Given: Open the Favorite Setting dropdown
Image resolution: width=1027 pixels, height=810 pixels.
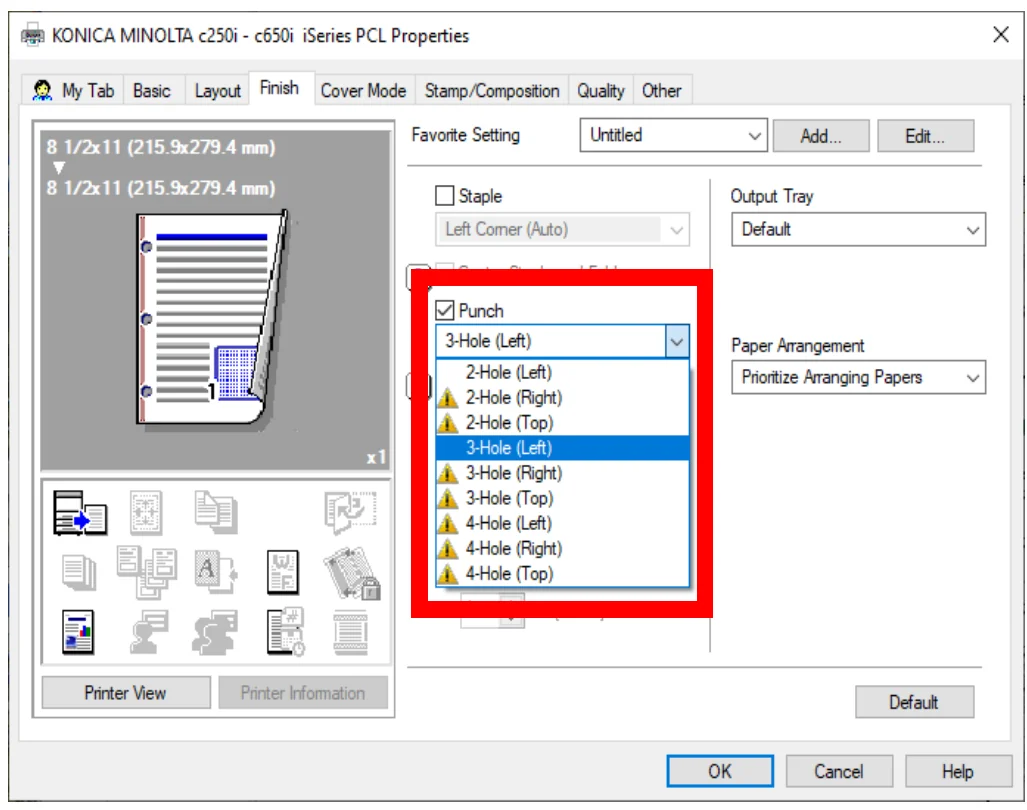Looking at the screenshot, I should coord(673,136).
